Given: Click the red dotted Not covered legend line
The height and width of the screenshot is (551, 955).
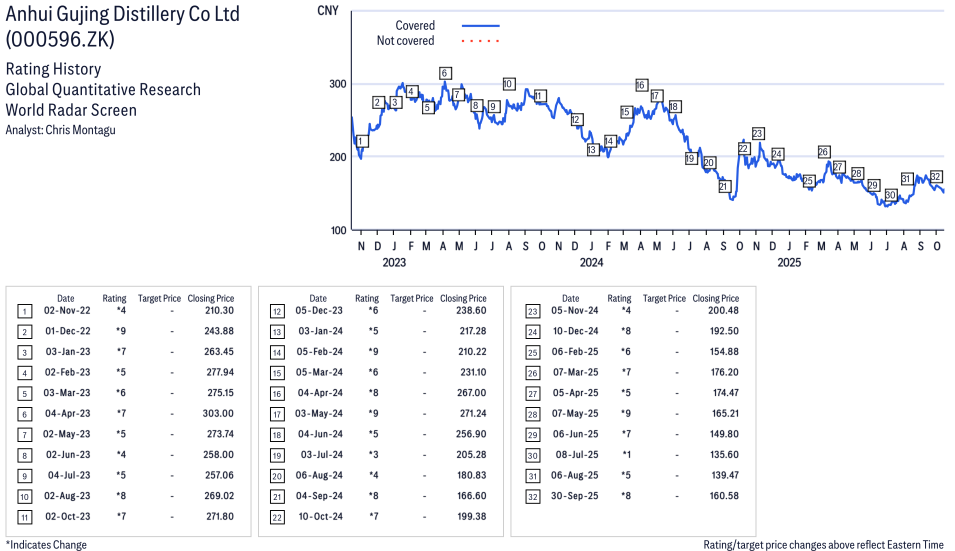Looking at the screenshot, I should coord(480,41).
